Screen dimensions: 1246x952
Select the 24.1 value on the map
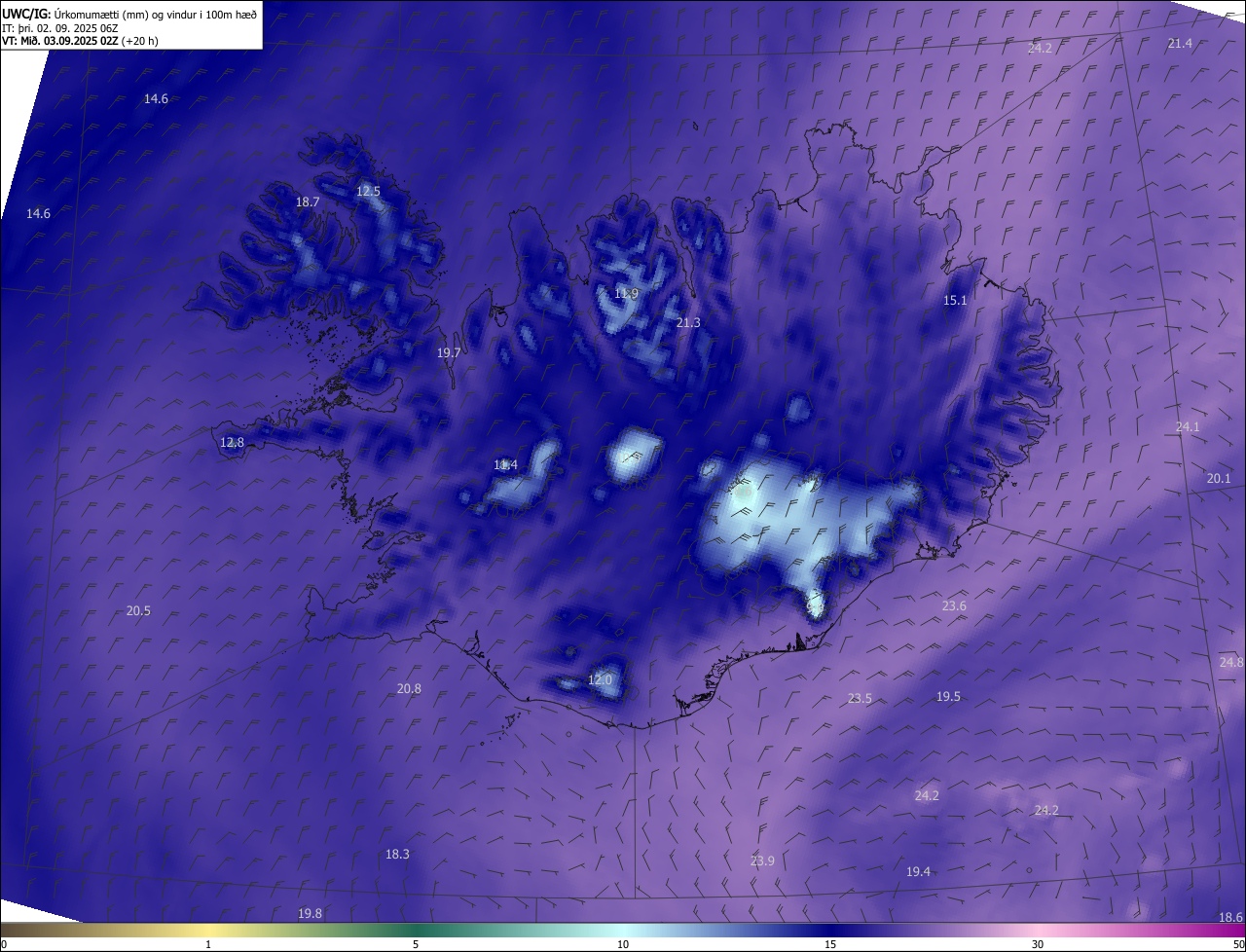click(x=1188, y=427)
